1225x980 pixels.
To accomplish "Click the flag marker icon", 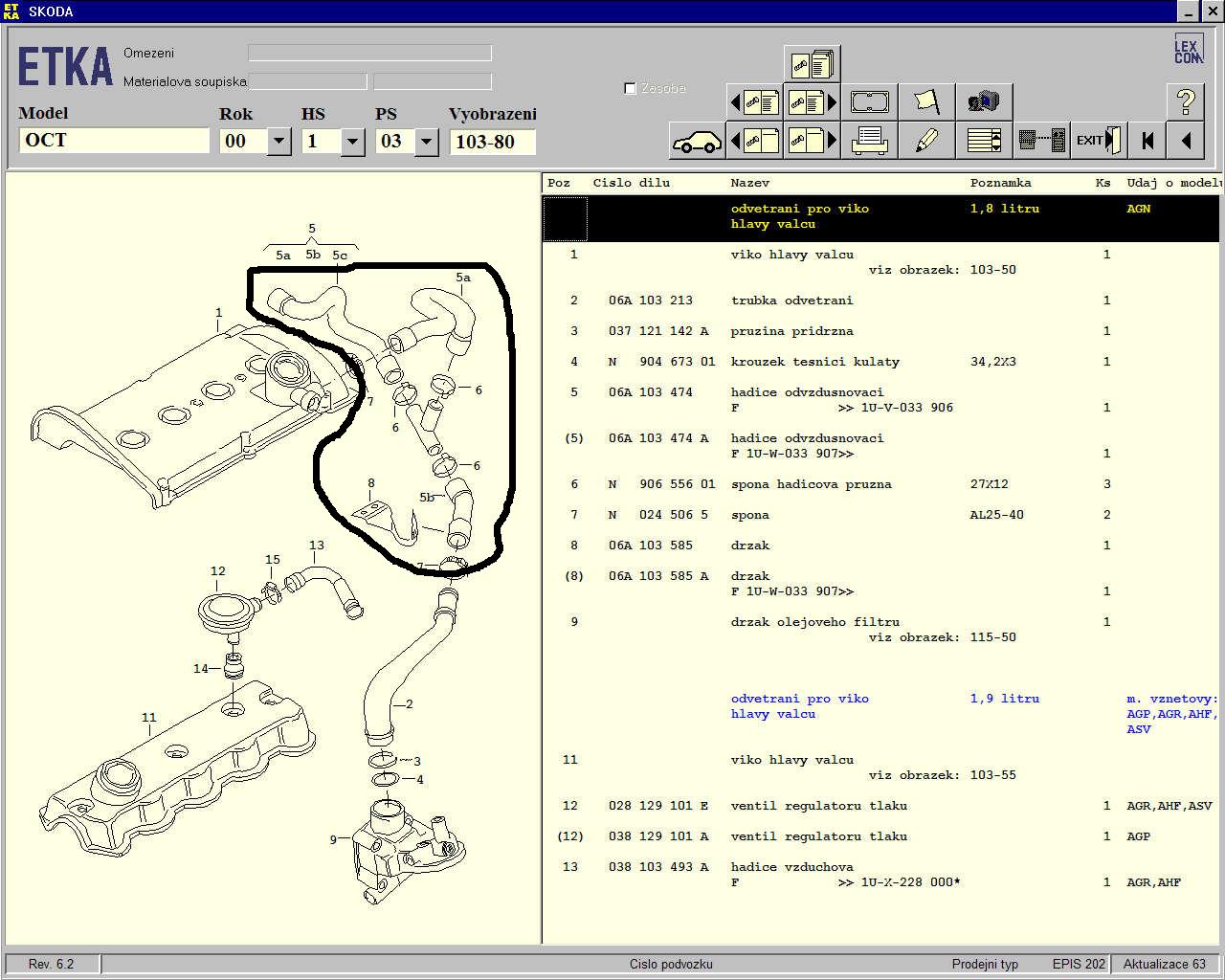I will coord(927,101).
